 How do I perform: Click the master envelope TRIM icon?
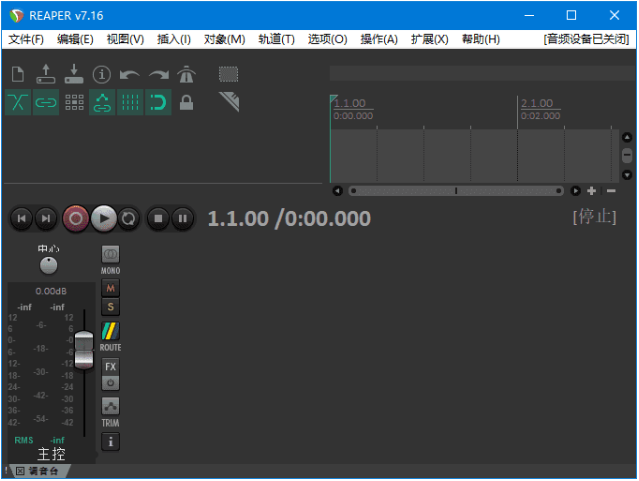(x=110, y=407)
